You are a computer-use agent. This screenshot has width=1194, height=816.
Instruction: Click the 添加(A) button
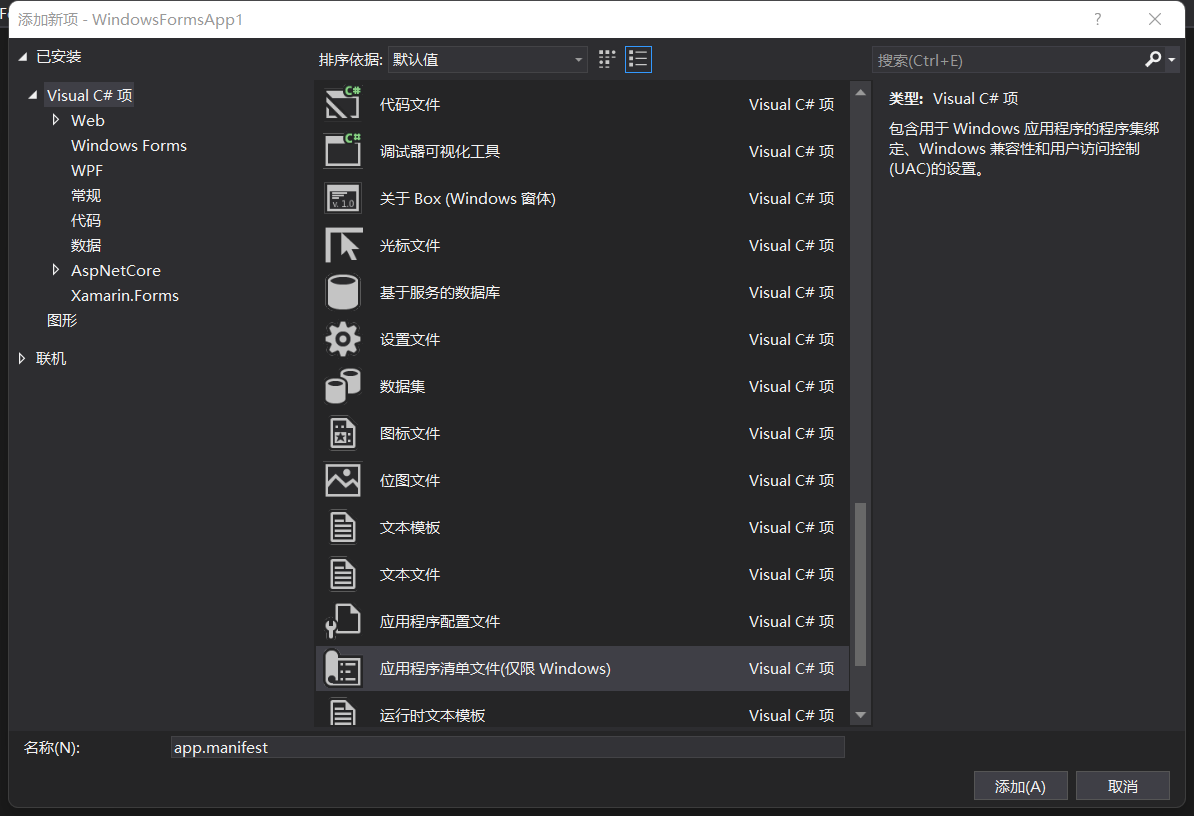point(1020,786)
